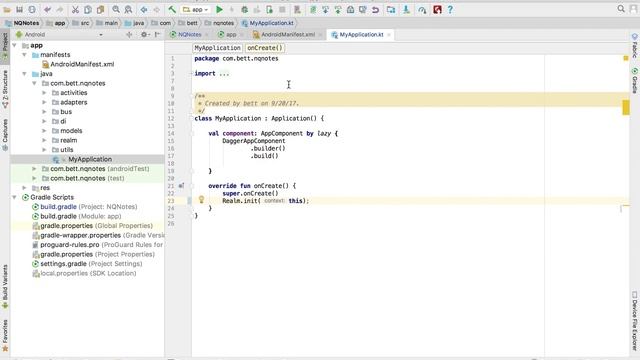This screenshot has width=640, height=360.
Task: Open local.properties (SDK Location)
Action: coord(84,273)
